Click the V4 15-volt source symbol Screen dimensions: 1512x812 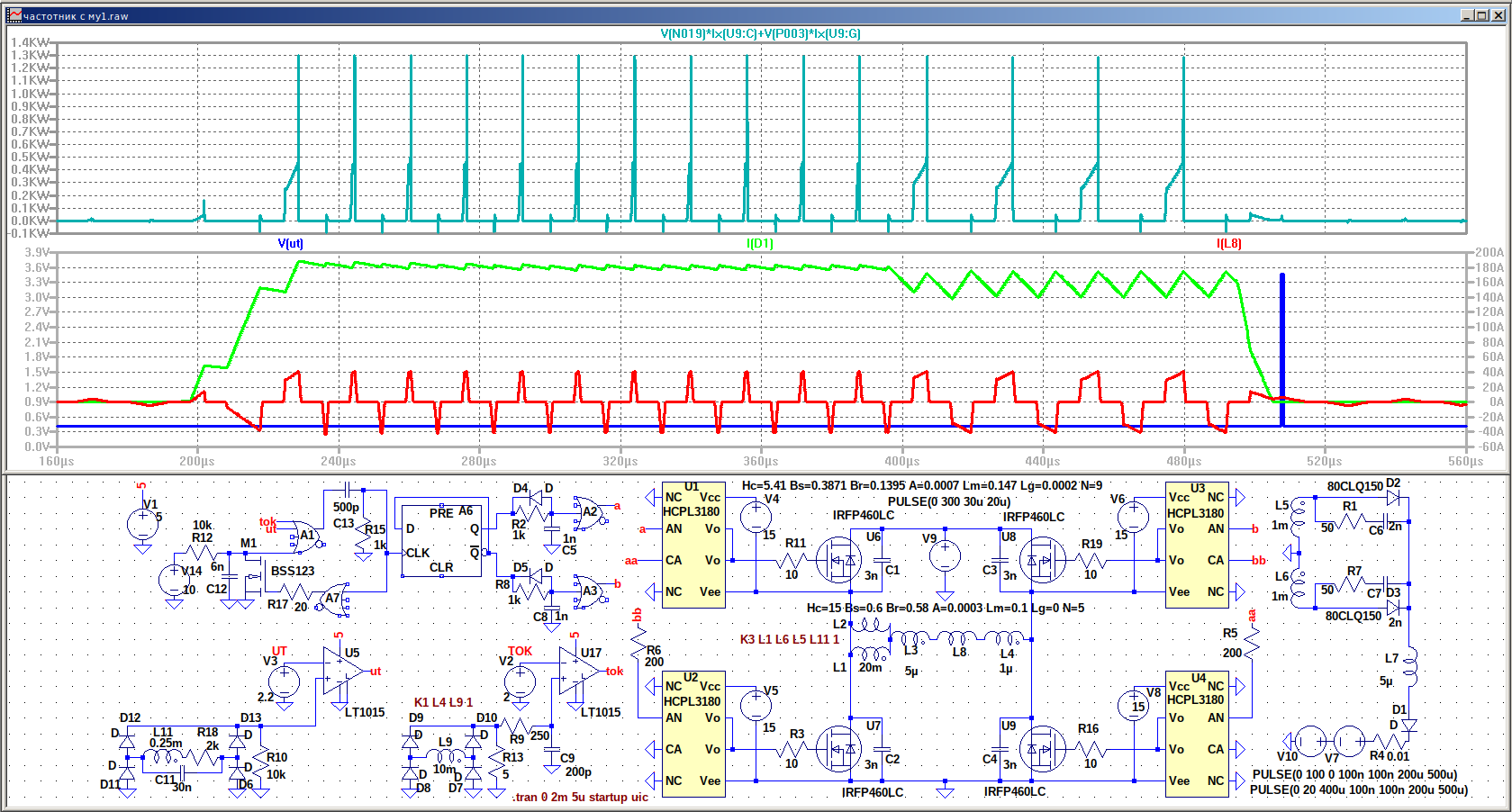pos(756,517)
